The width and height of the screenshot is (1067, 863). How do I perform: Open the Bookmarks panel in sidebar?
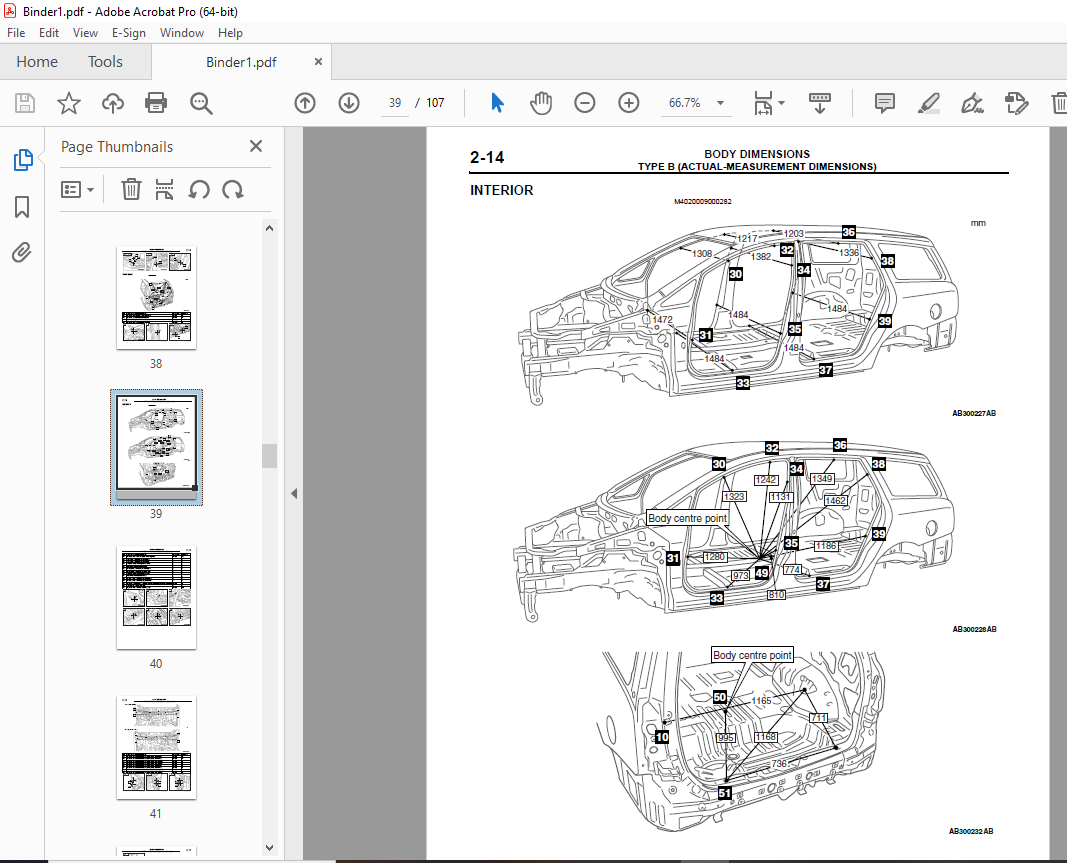22,207
